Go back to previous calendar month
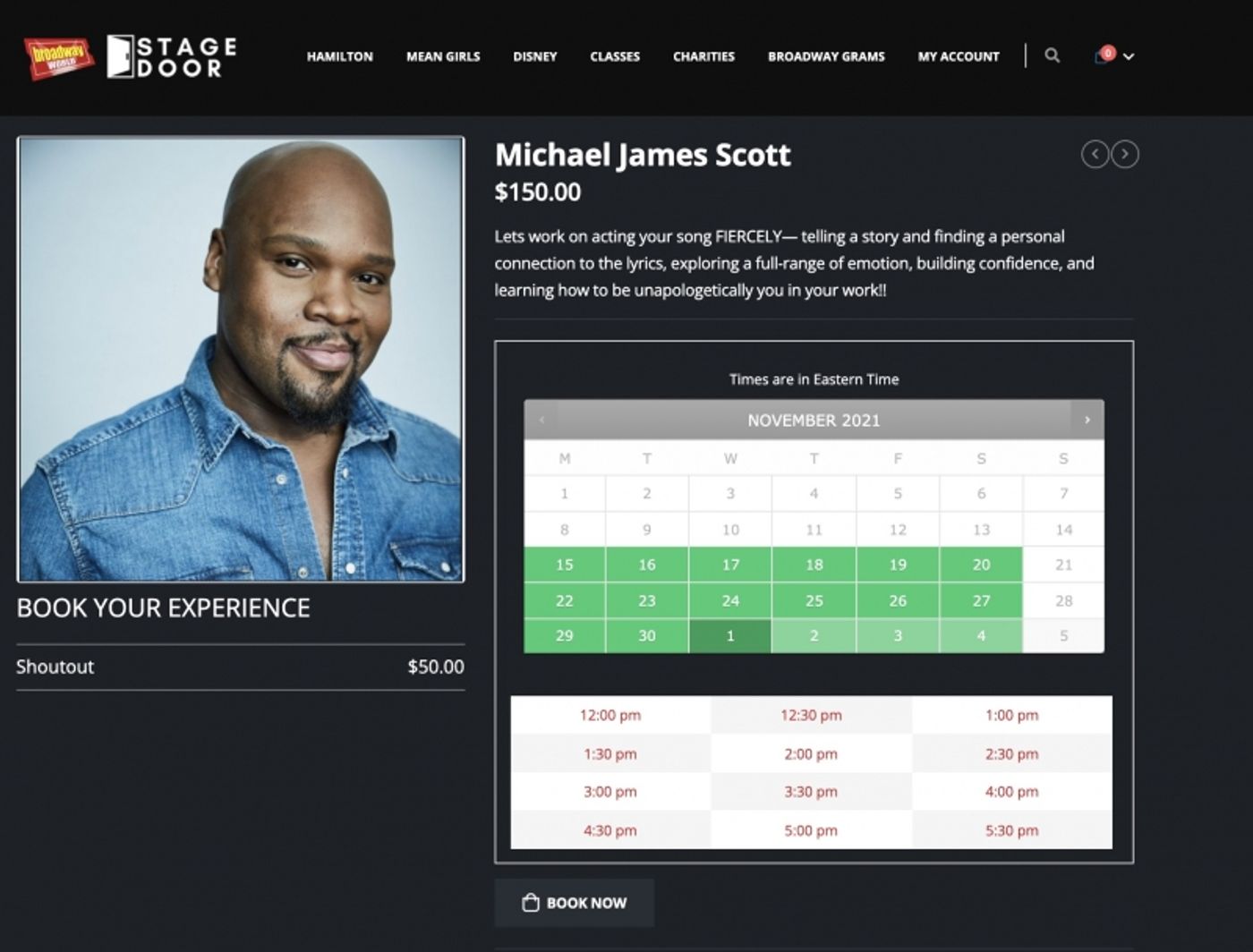Image resolution: width=1253 pixels, height=952 pixels. pos(541,420)
